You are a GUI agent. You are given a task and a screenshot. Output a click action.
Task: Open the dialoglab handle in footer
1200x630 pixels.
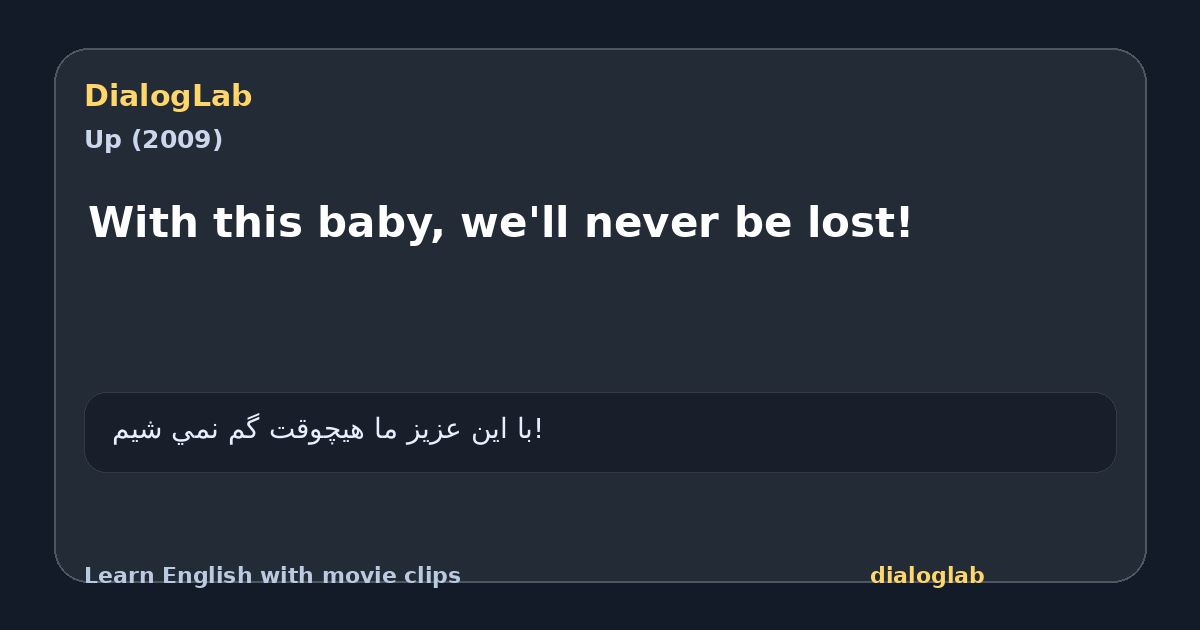pyautogui.click(x=927, y=576)
